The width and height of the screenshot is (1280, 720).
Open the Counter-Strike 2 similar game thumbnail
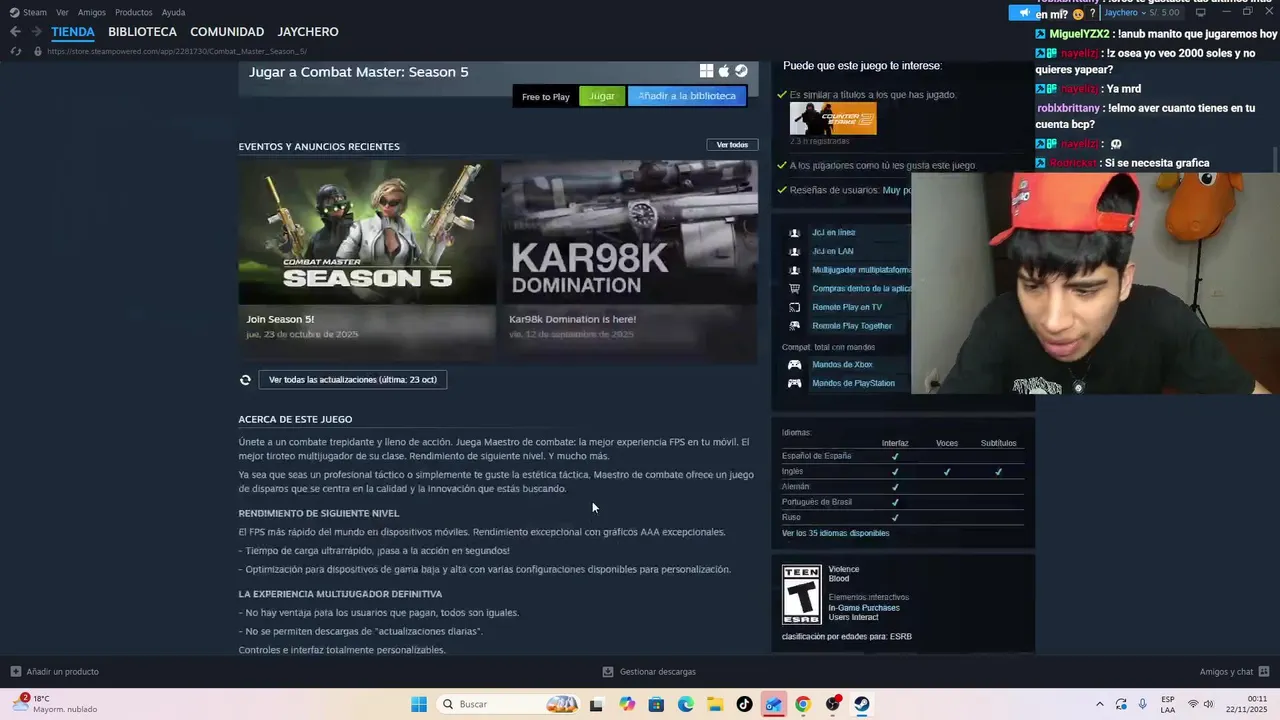[x=833, y=118]
